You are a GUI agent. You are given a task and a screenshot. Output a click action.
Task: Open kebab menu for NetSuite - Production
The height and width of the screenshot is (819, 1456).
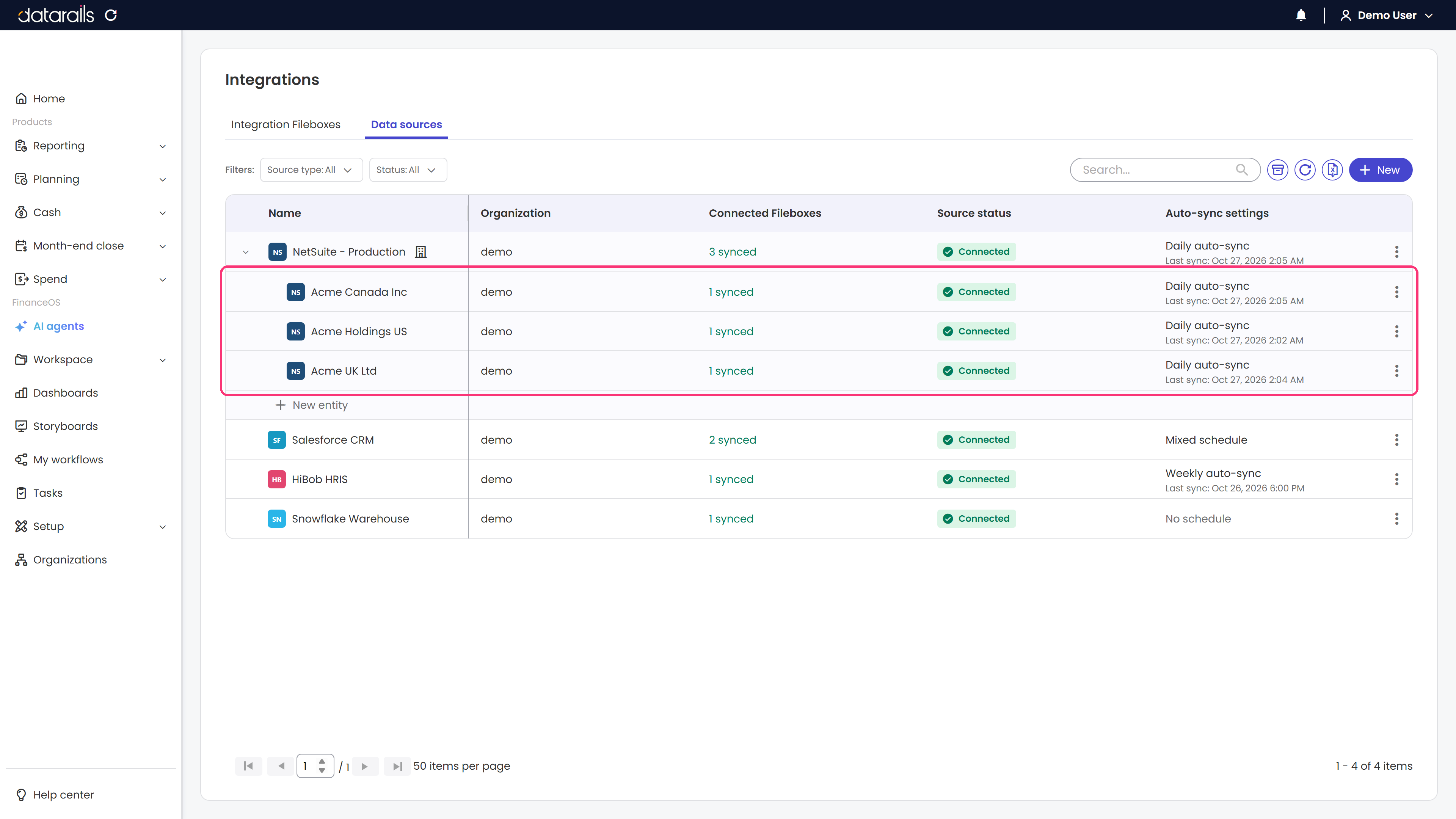[x=1396, y=251]
